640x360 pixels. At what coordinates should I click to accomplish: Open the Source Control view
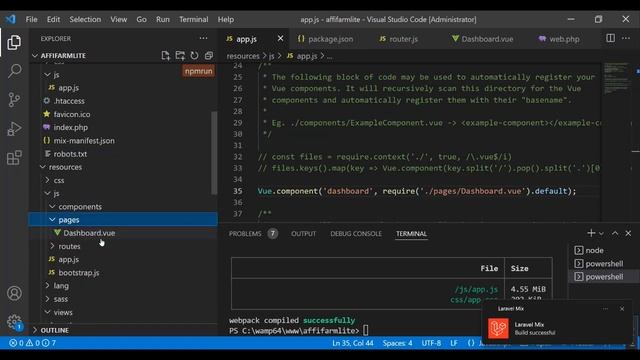pyautogui.click(x=14, y=100)
